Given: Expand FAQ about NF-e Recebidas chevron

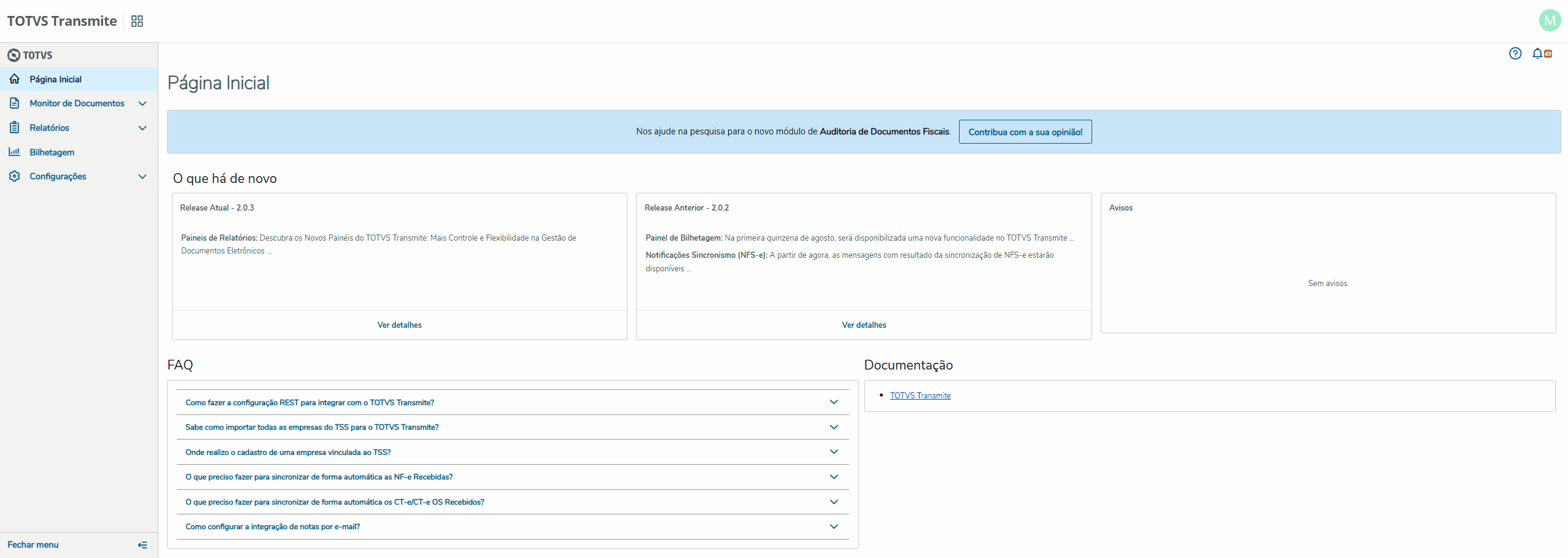Looking at the screenshot, I should (834, 476).
